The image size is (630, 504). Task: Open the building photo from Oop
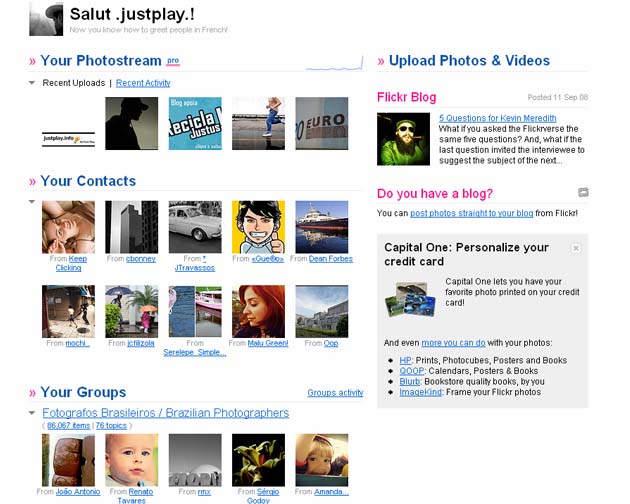coord(322,311)
